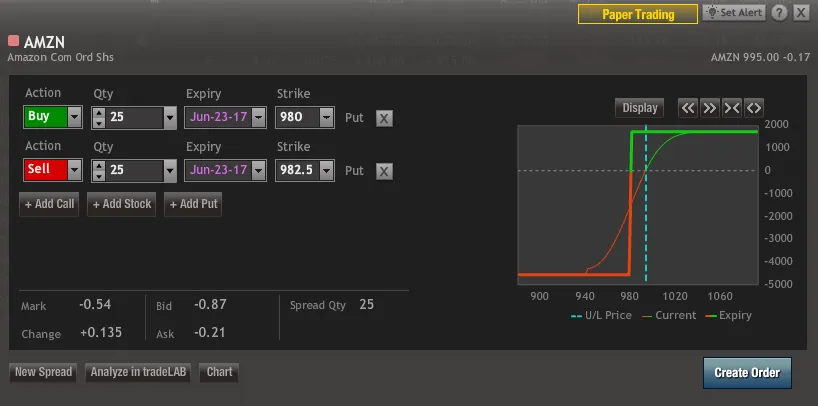
Task: Open the Chart button
Action: click(x=219, y=372)
